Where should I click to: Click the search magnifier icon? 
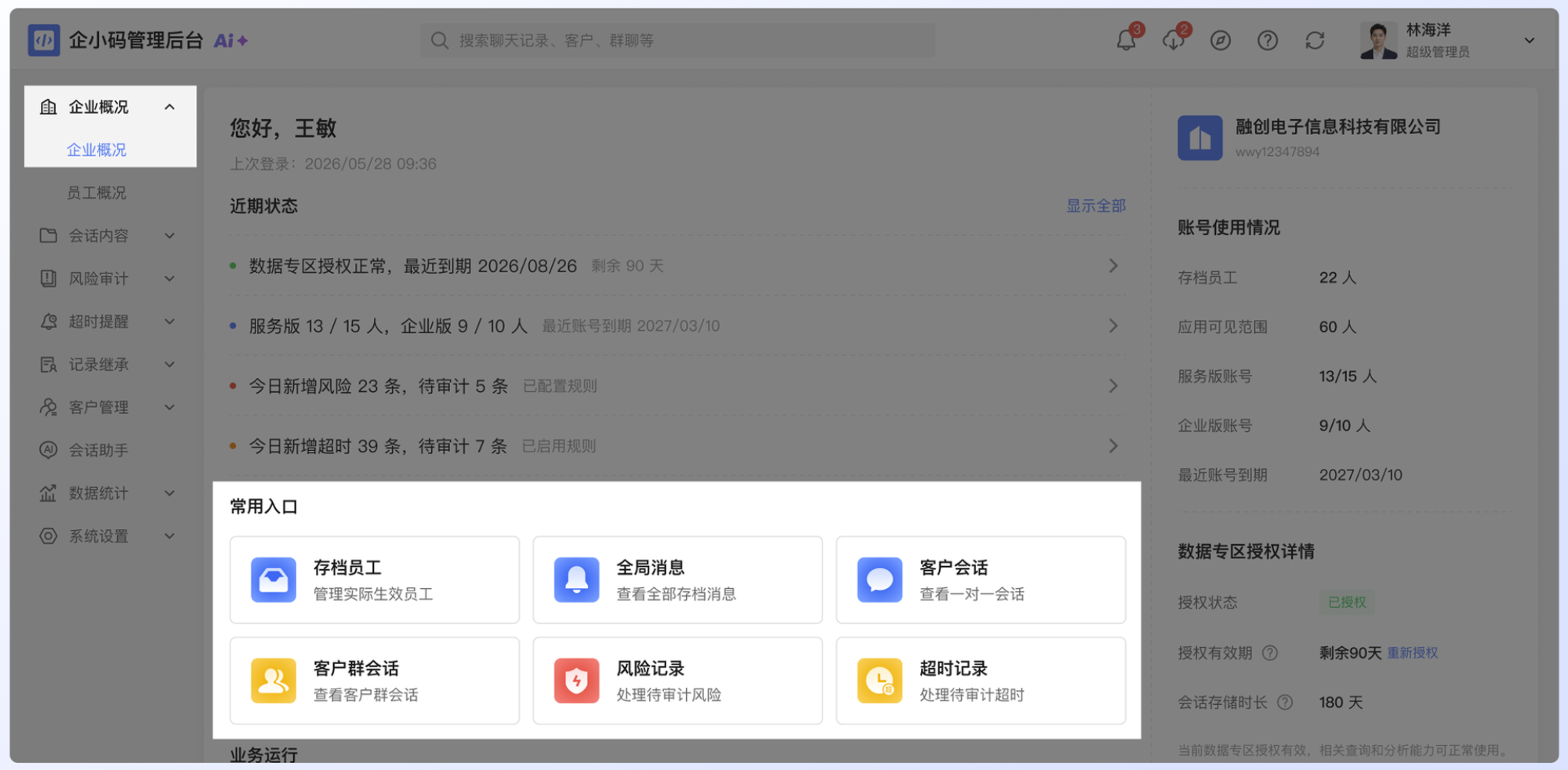pos(440,40)
